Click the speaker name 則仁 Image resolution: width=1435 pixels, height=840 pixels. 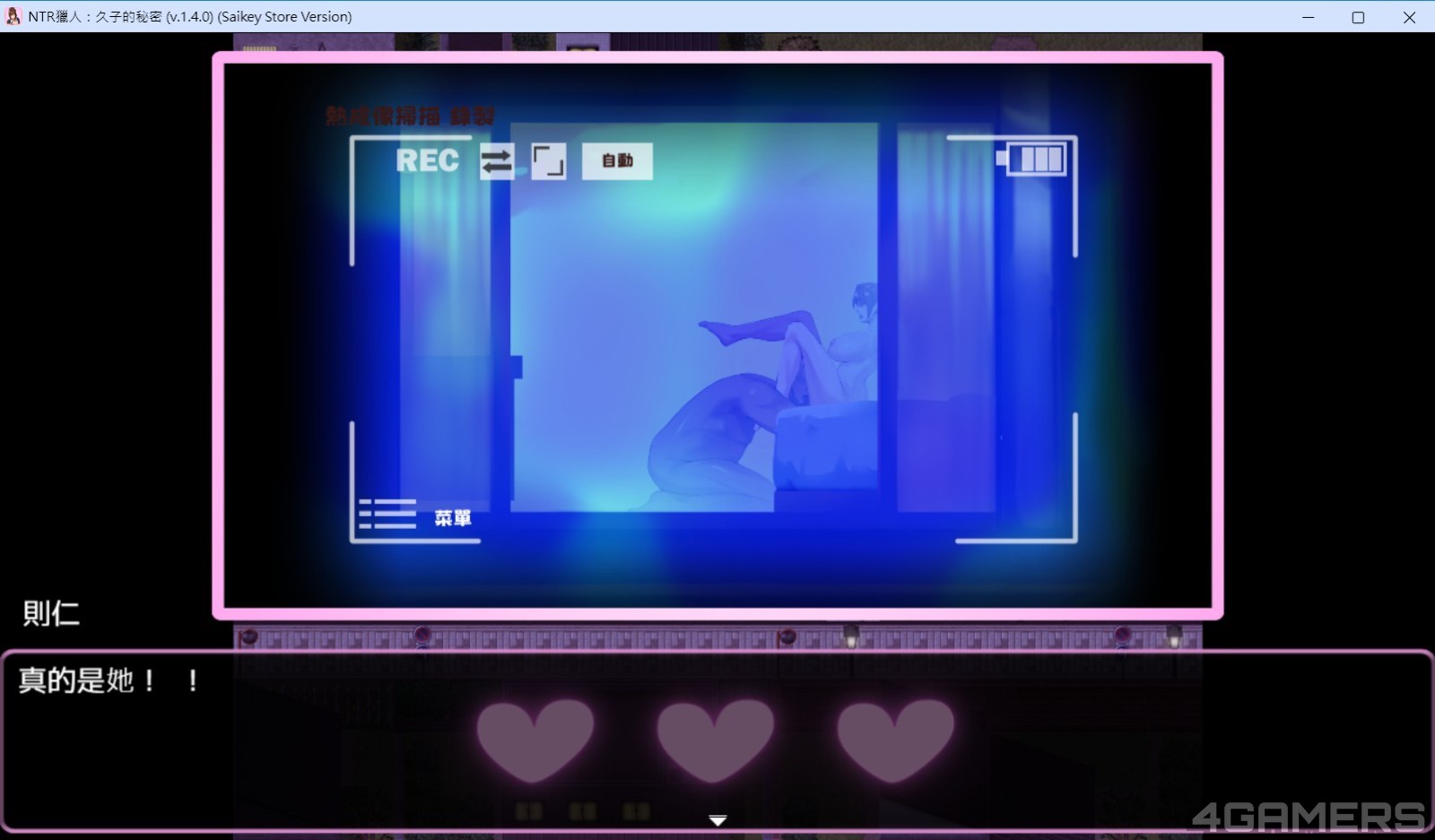(x=51, y=613)
